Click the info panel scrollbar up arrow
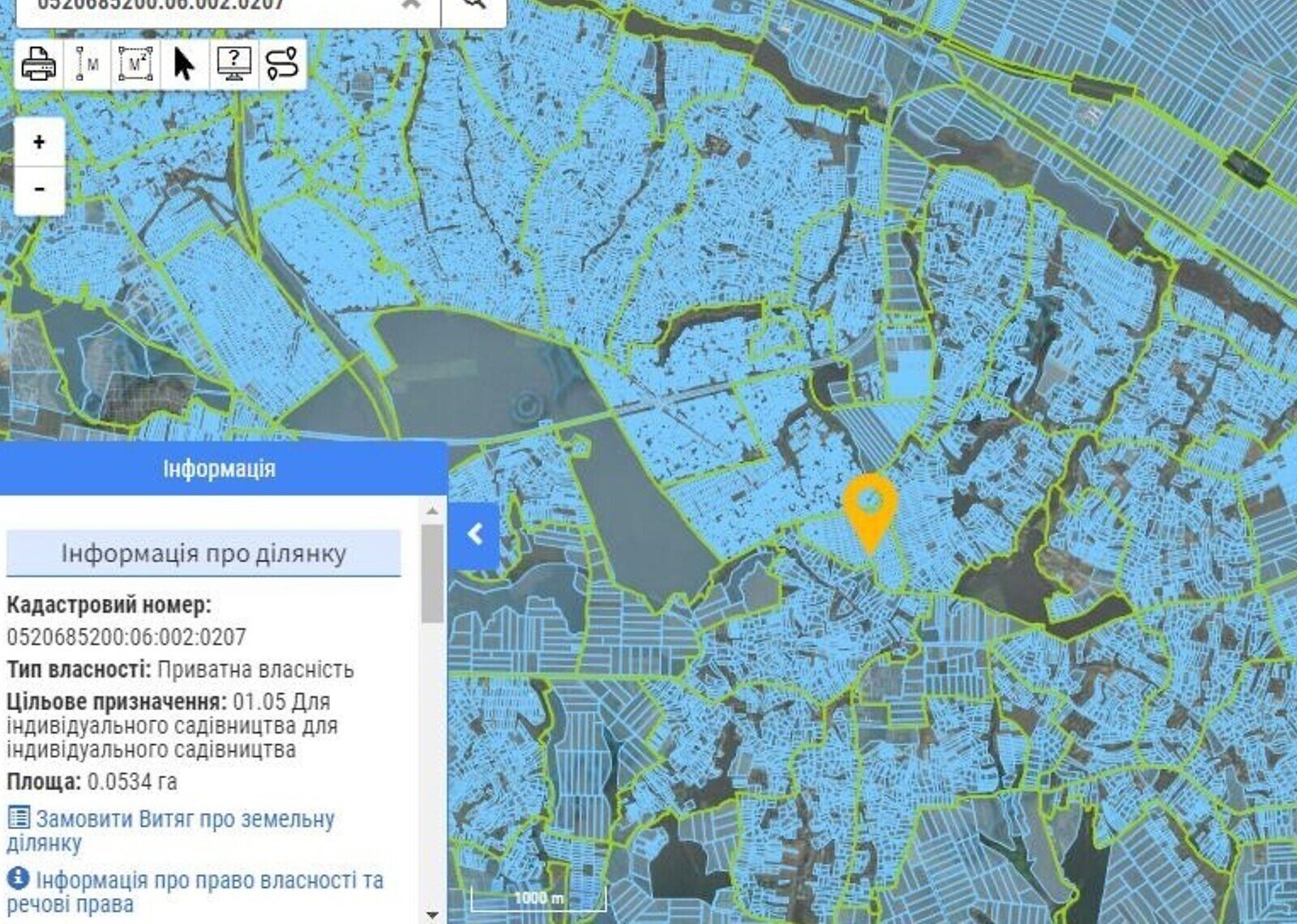Viewport: 1297px width, 924px height. coord(432,511)
